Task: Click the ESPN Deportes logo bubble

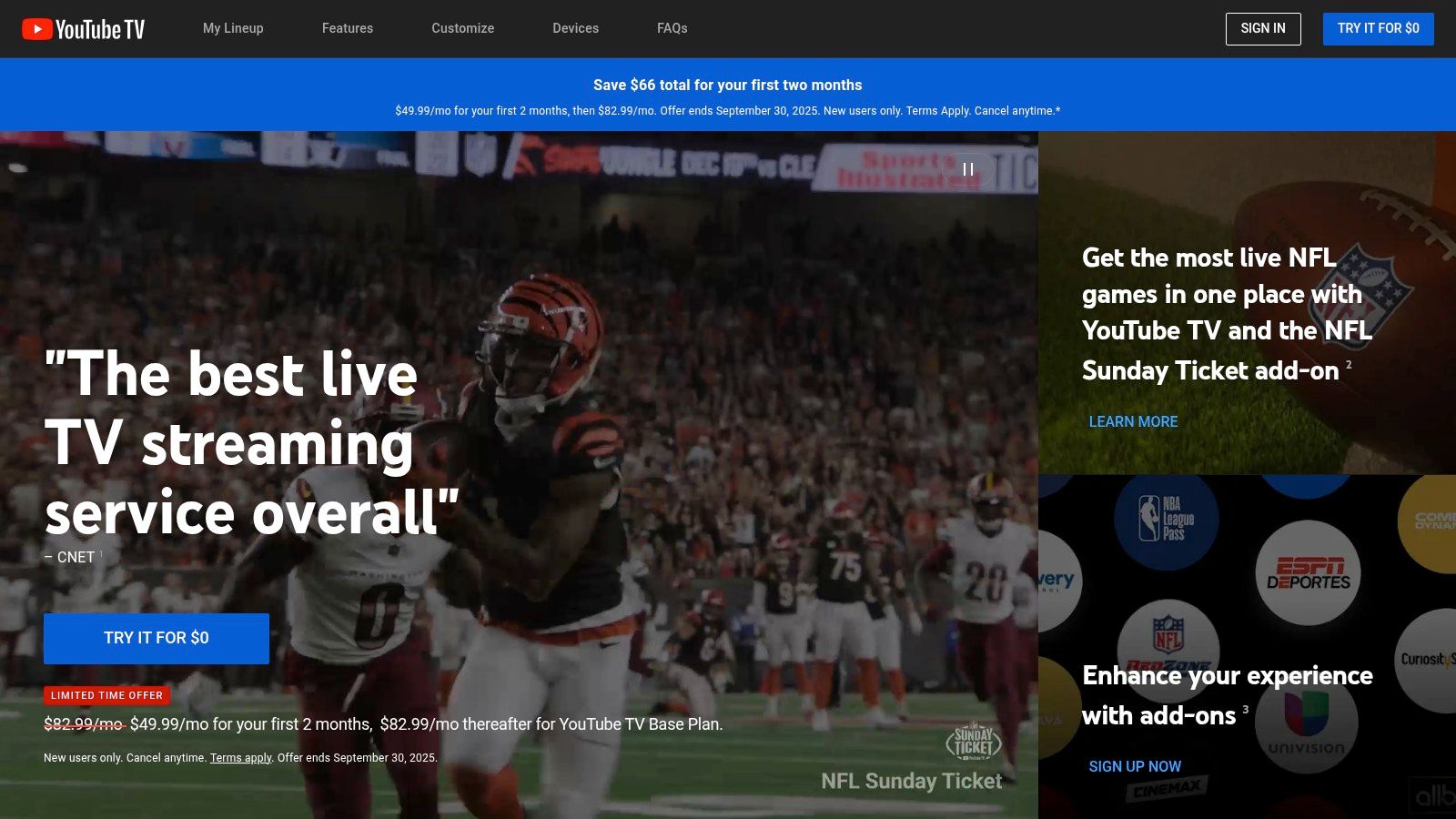Action: click(x=1308, y=573)
